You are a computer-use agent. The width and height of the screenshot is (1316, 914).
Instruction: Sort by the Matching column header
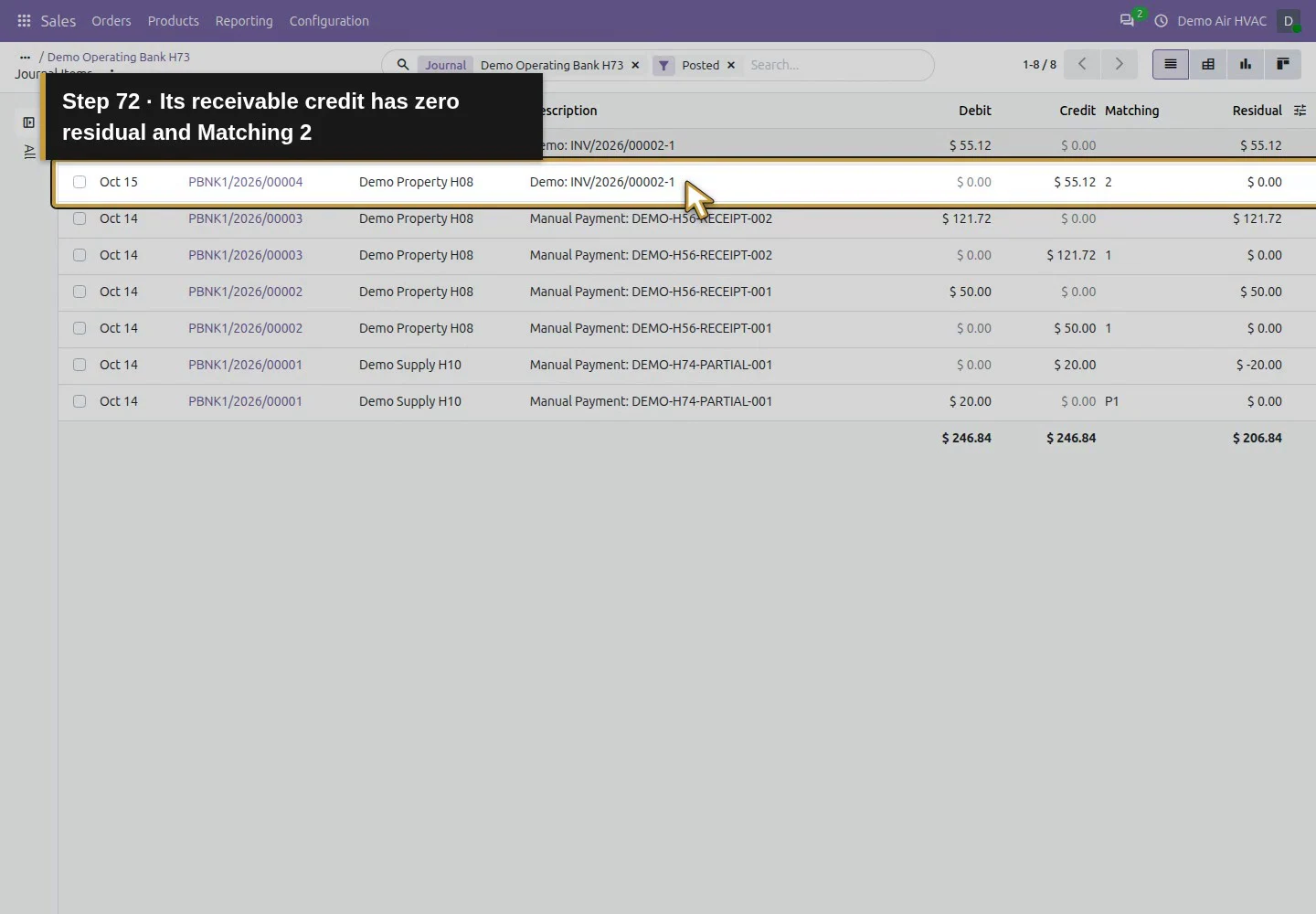[1131, 111]
